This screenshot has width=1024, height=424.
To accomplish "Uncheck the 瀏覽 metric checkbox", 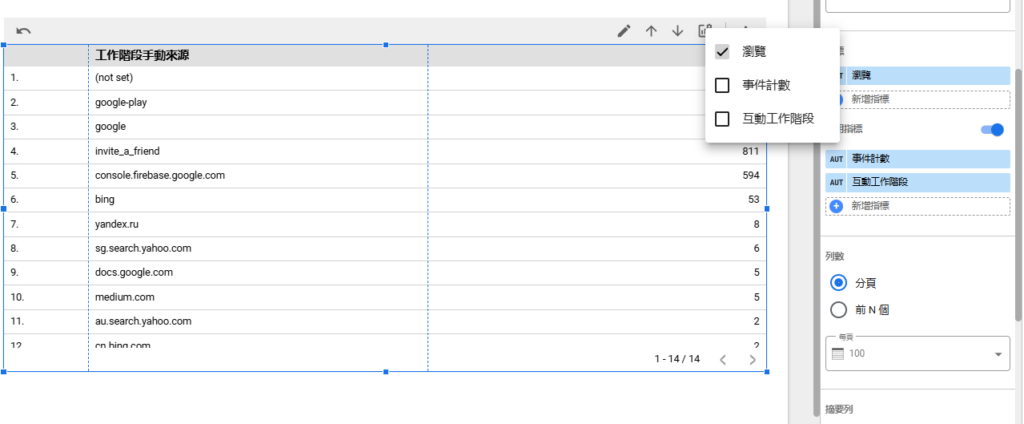I will [x=722, y=52].
